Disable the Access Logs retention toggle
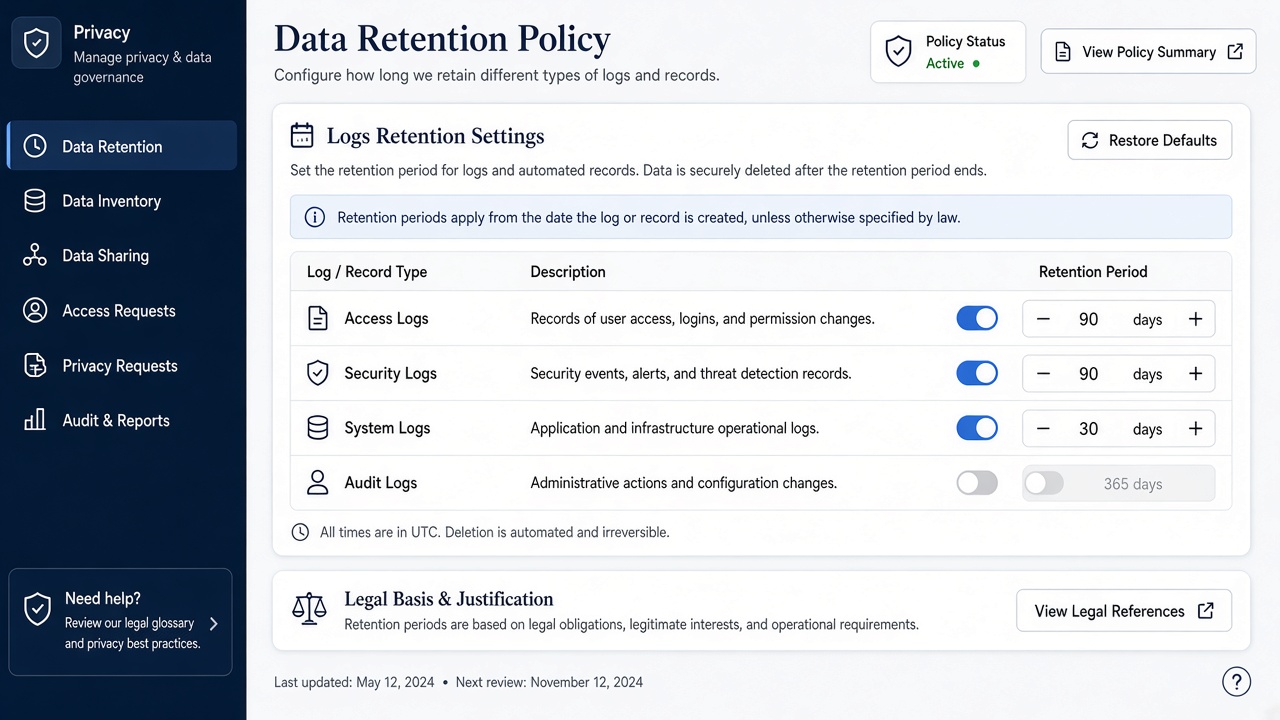This screenshot has height=720, width=1280. coord(977,319)
